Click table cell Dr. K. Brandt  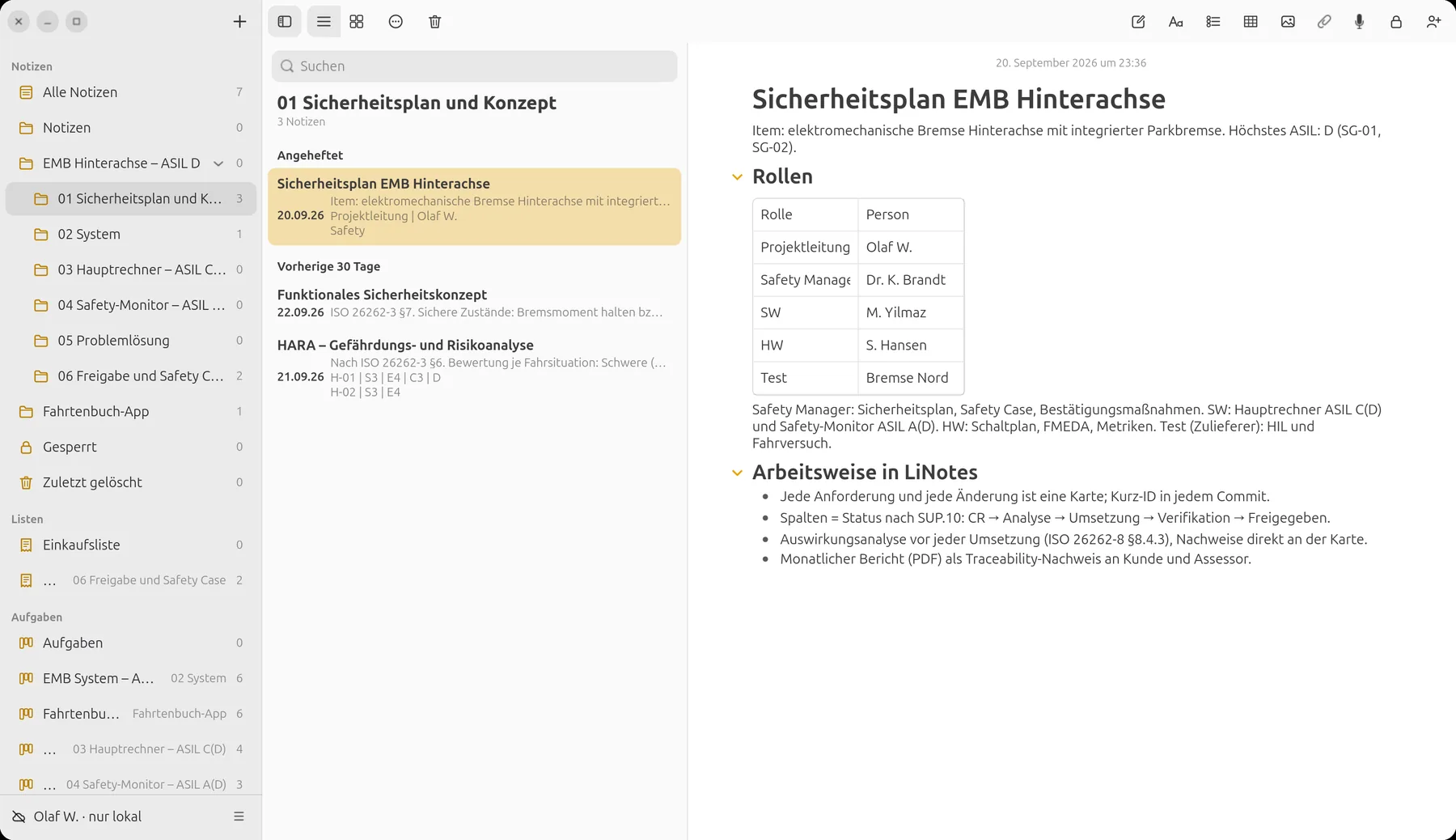(x=910, y=280)
